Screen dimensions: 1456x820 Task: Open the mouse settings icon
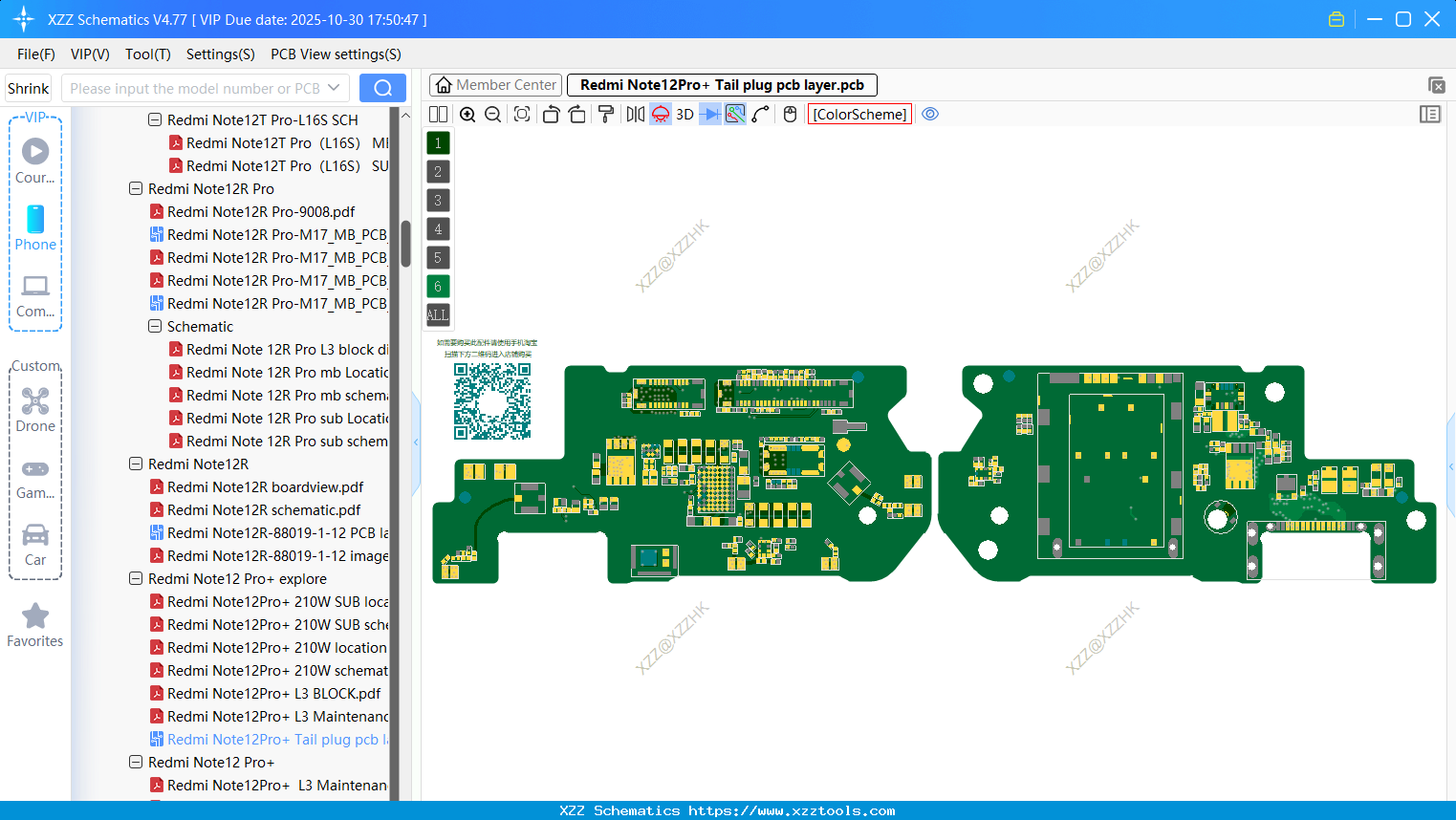click(x=790, y=114)
